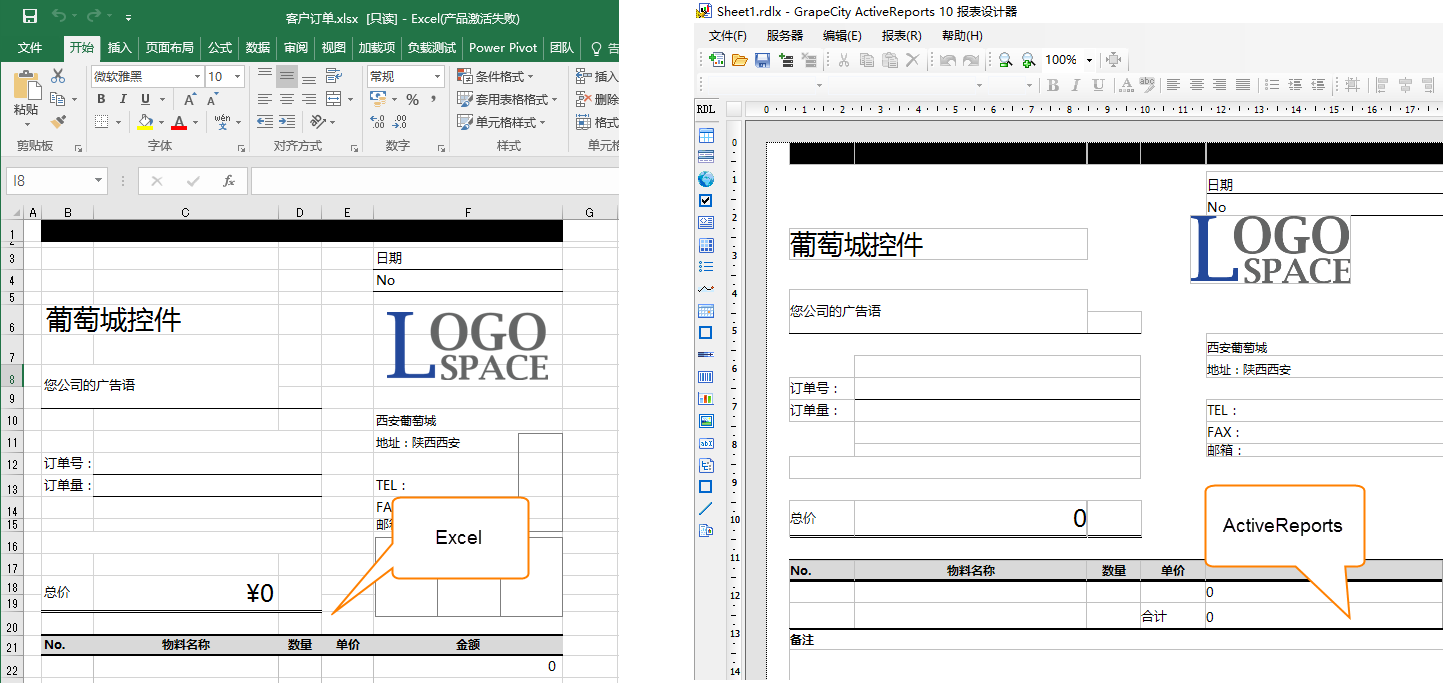Open ActiveReports 报表(R) menu
Screen dimensions: 1443x683
[x=901, y=35]
